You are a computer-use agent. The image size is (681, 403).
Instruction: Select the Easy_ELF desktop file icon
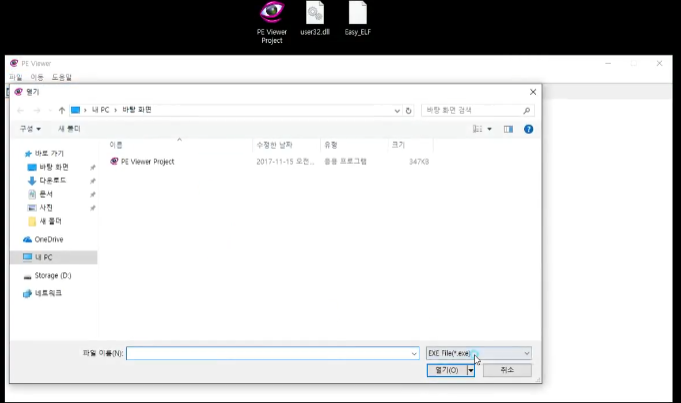point(357,14)
